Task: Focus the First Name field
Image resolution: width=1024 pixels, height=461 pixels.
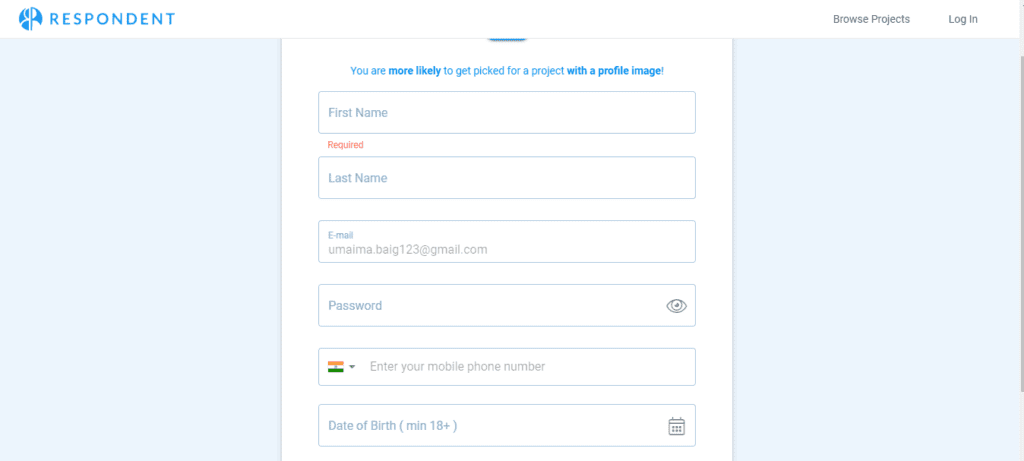Action: pos(507,112)
